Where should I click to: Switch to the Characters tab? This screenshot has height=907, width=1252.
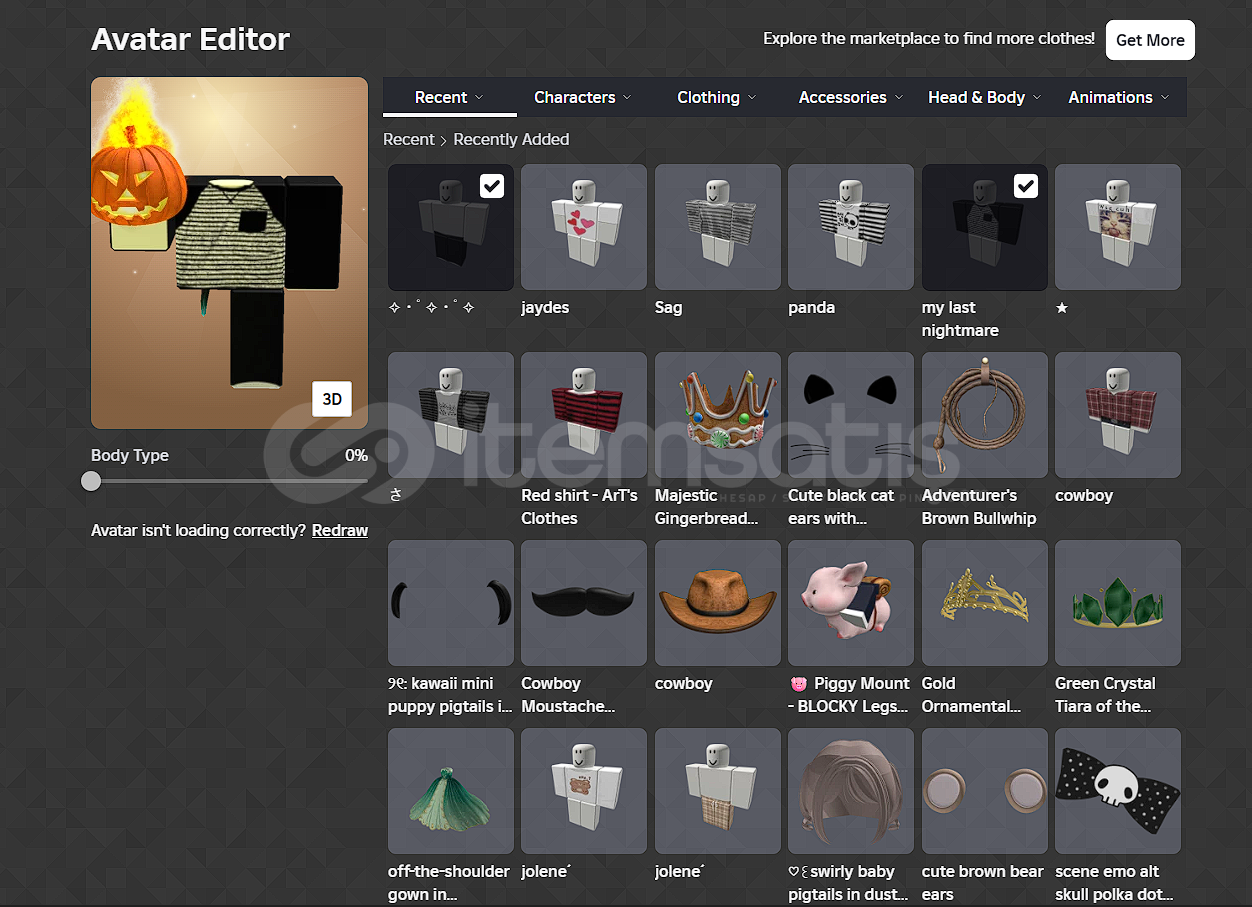point(582,97)
